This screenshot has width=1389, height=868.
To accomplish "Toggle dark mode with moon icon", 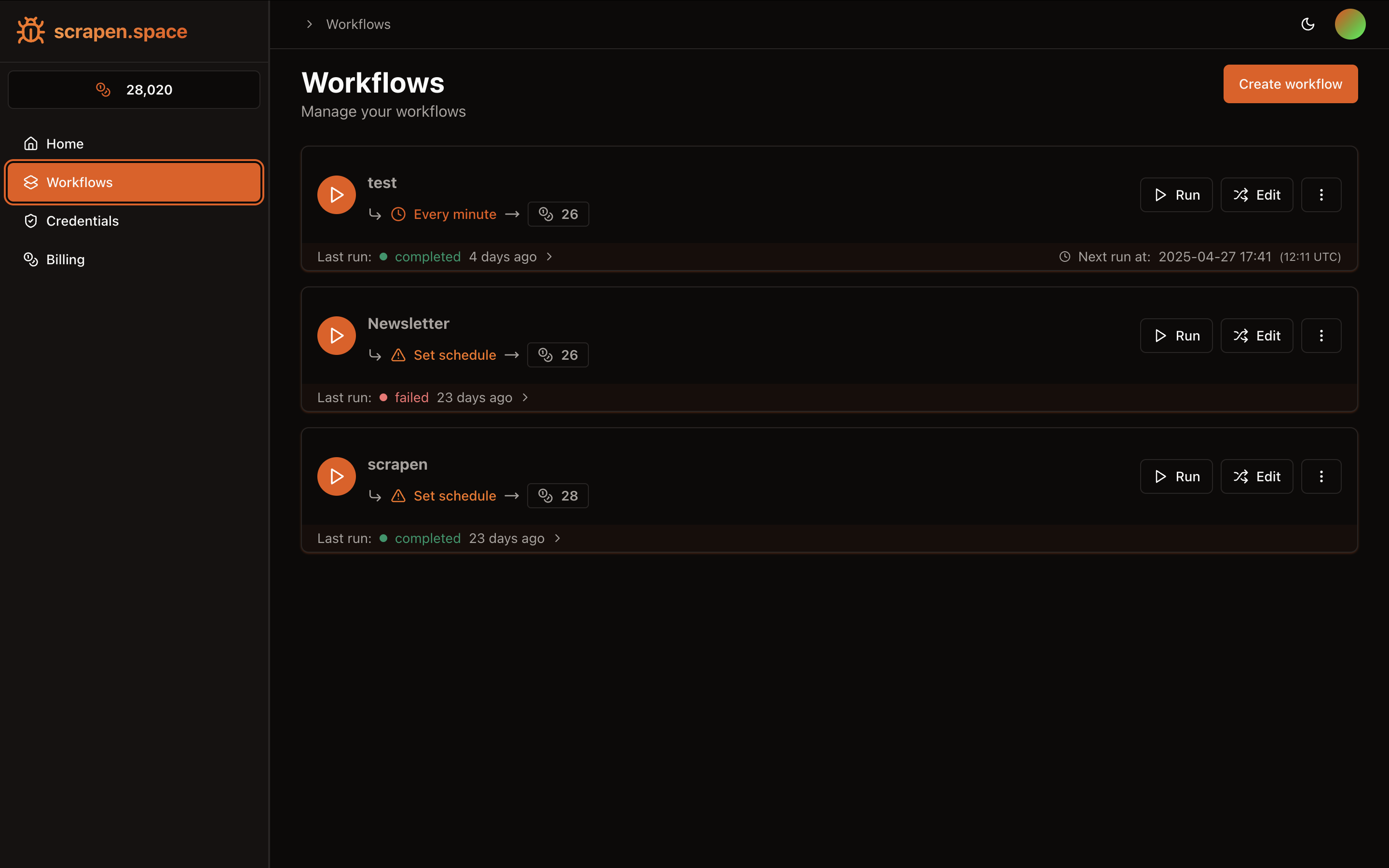I will click(x=1307, y=24).
